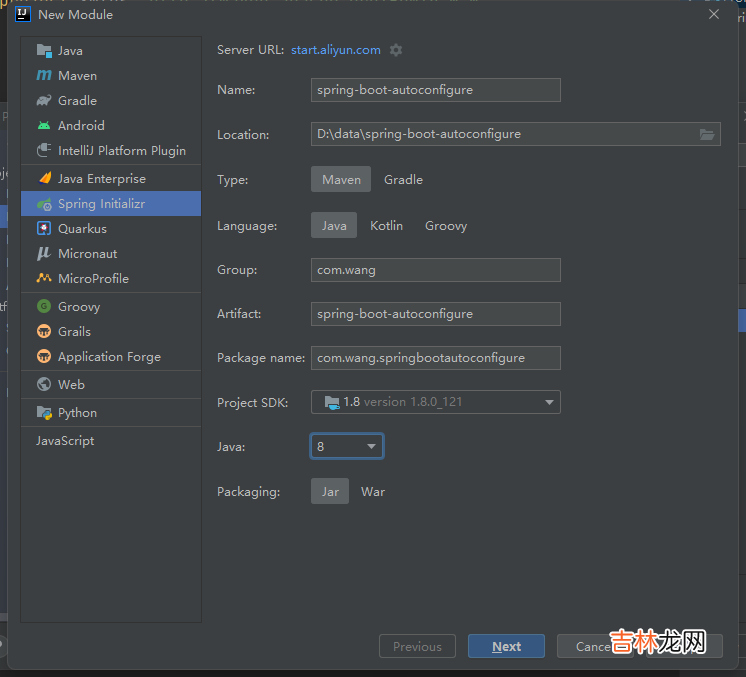The image size is (746, 677).
Task: Select the Micronaut generator icon
Action: 44,254
